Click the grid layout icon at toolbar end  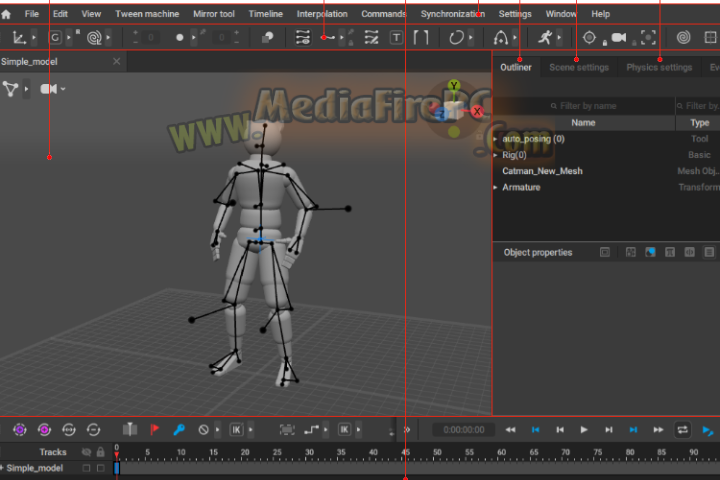tap(710, 38)
